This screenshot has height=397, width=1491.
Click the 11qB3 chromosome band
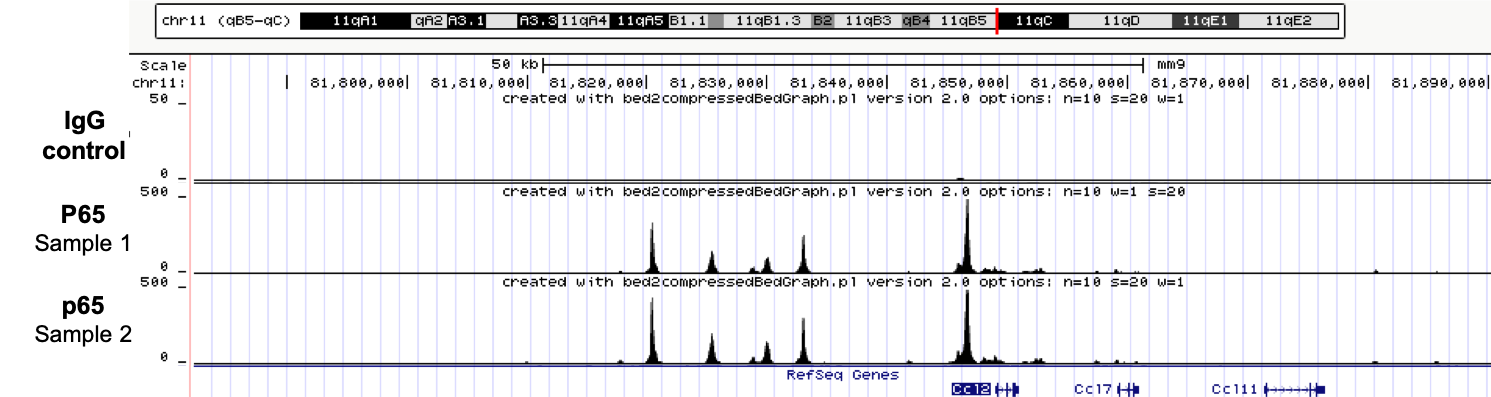pyautogui.click(x=868, y=20)
